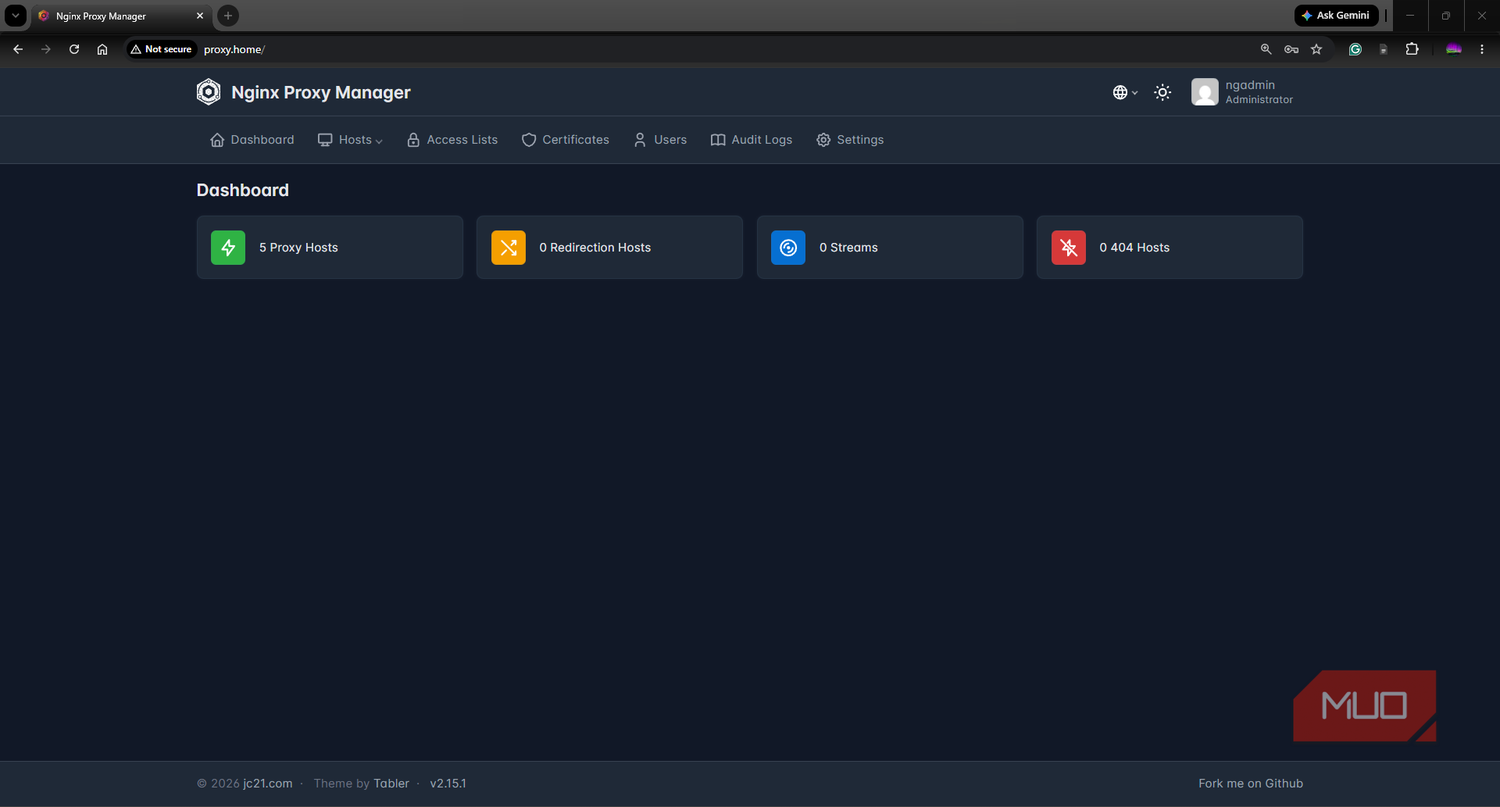Open the language globe selector

click(x=1125, y=92)
